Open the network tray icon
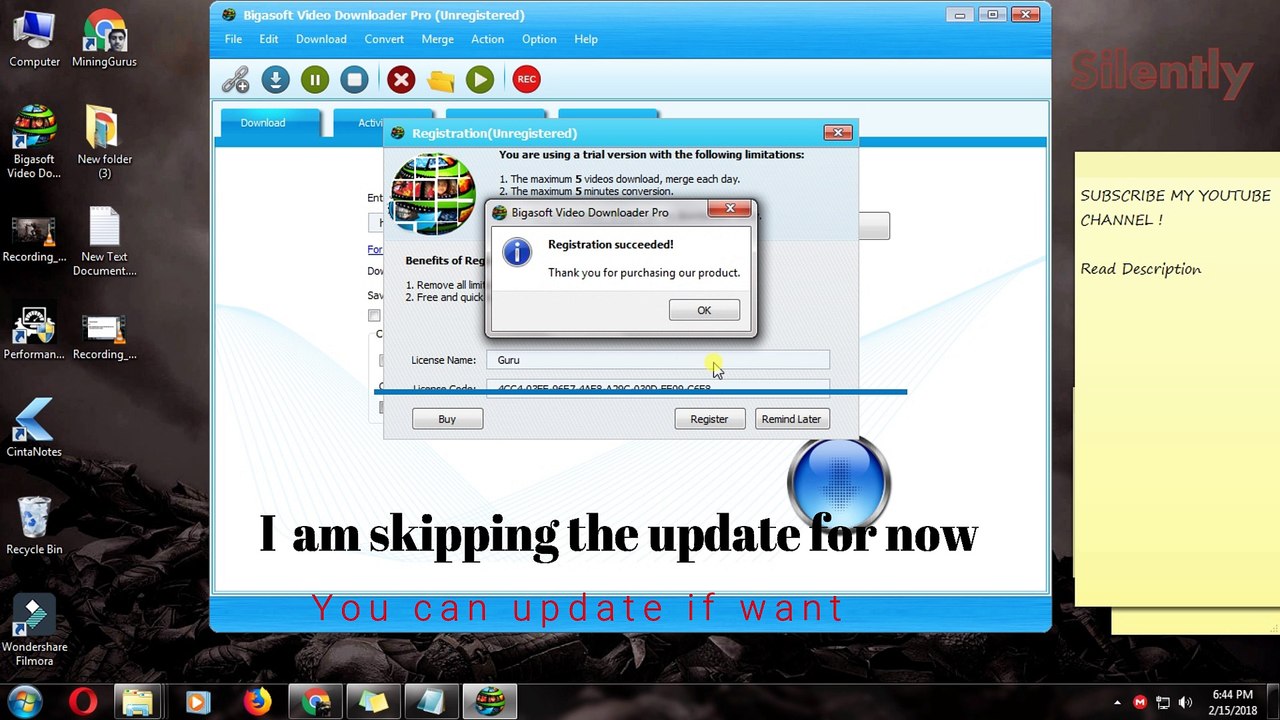The height and width of the screenshot is (720, 1280). (1163, 702)
